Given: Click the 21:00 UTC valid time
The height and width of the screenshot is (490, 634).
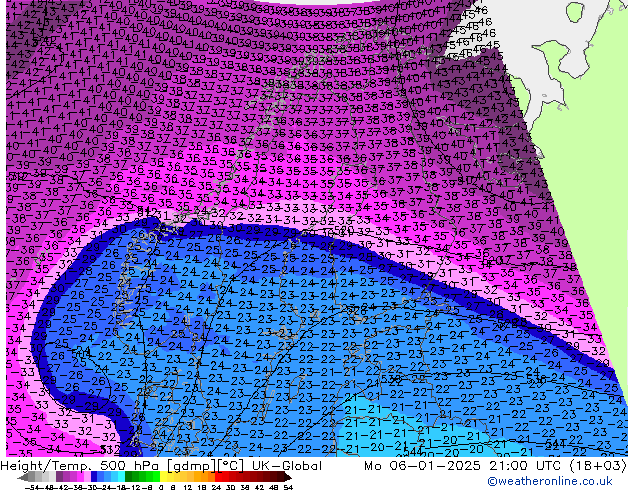Looking at the screenshot, I should tap(527, 466).
